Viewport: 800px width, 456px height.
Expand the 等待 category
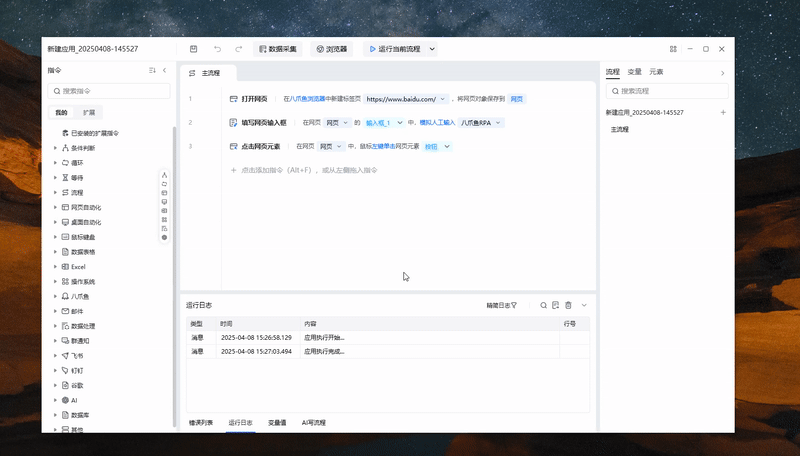point(55,178)
